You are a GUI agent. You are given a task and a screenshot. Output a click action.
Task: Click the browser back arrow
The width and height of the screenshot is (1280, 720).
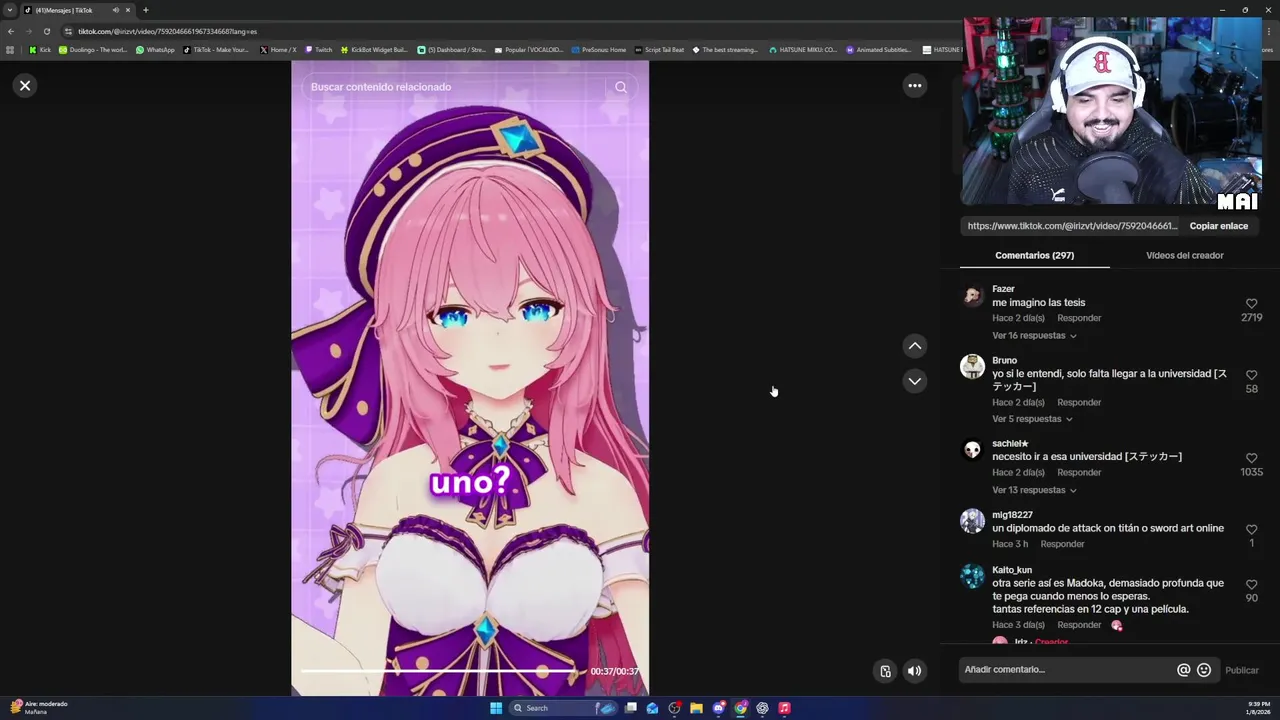coord(11,31)
